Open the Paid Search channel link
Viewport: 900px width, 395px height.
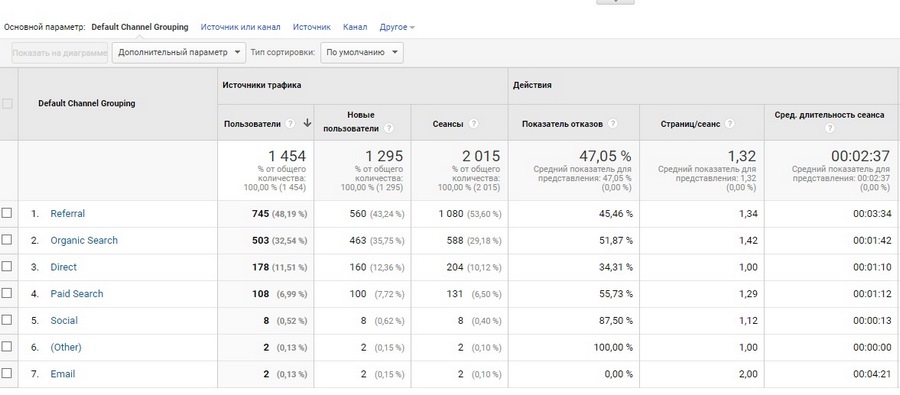click(x=77, y=293)
